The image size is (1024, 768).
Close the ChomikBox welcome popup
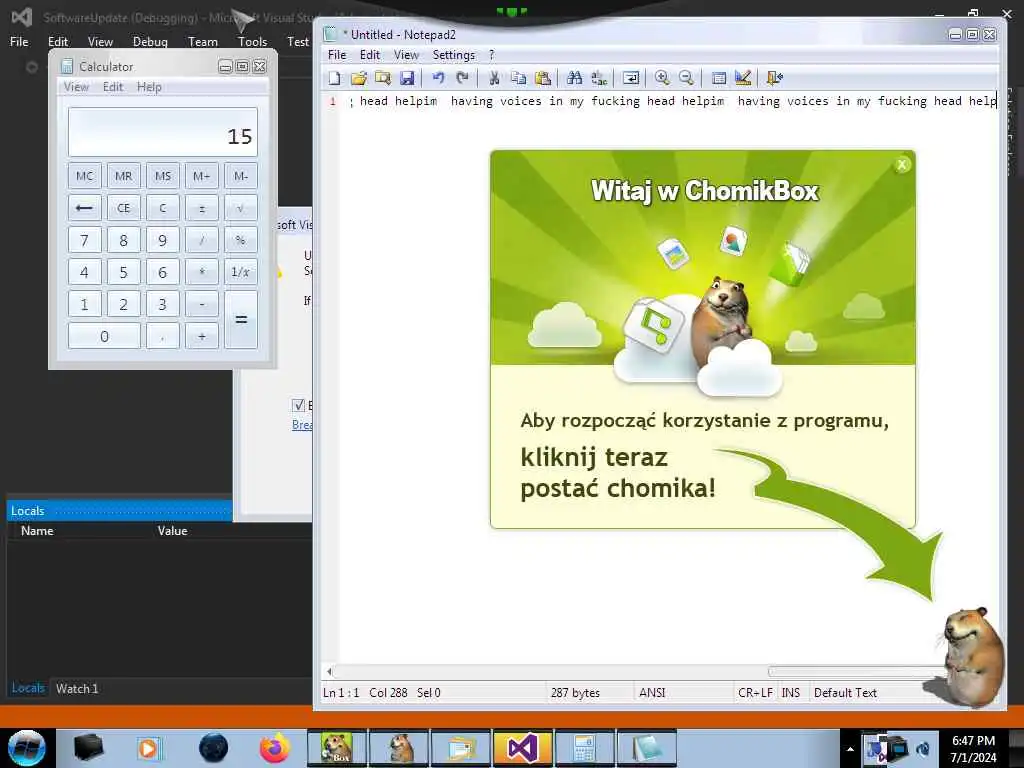902,165
